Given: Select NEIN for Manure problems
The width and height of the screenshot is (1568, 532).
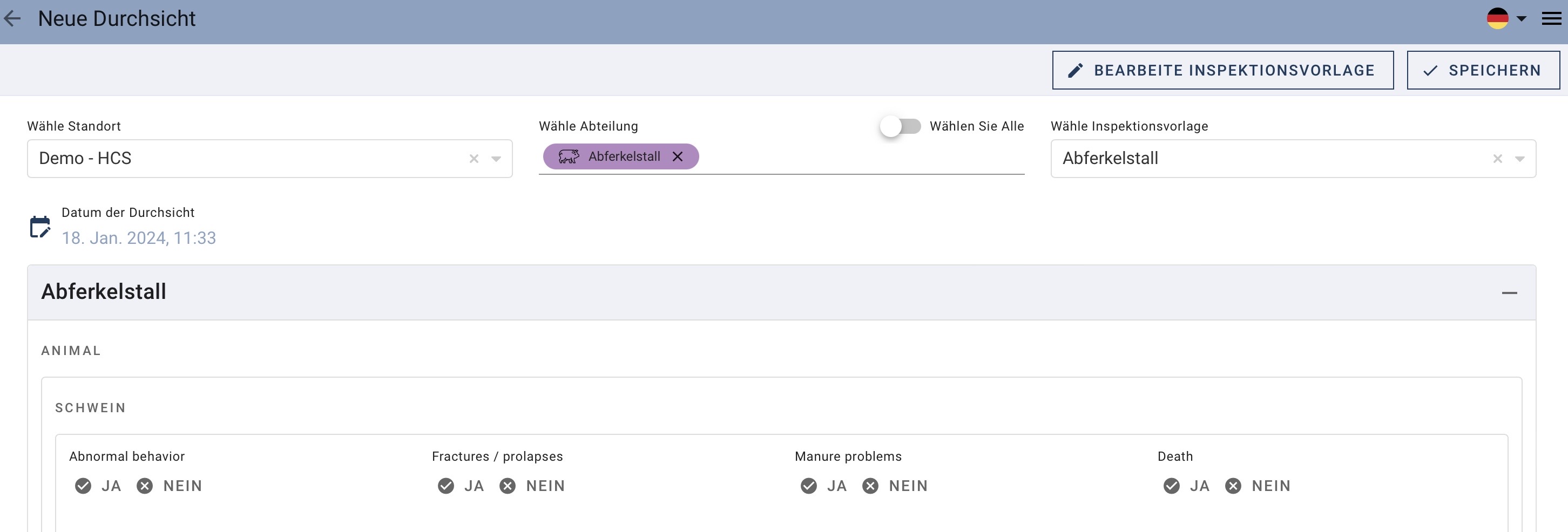Looking at the screenshot, I should click(x=895, y=486).
